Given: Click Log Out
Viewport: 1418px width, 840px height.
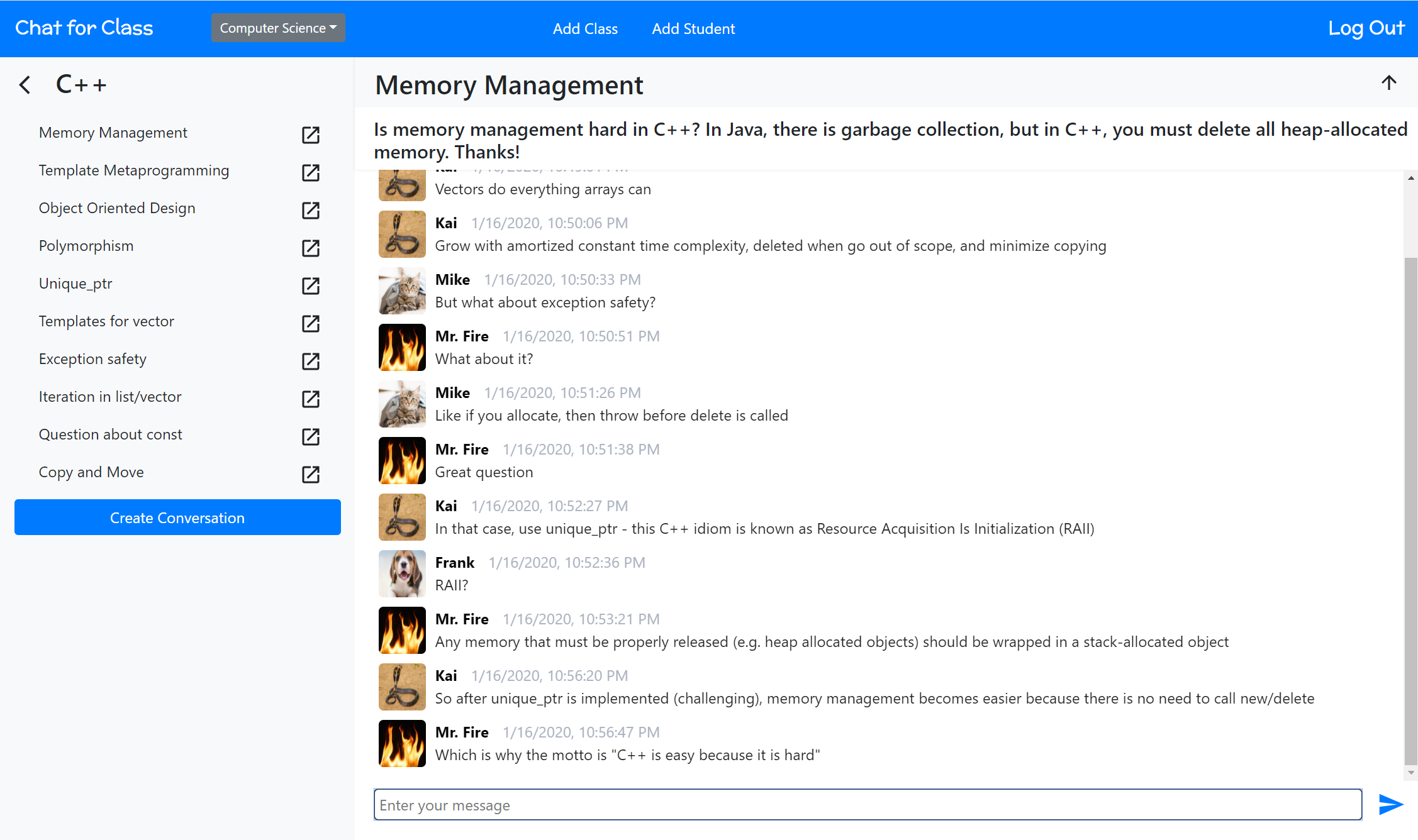Looking at the screenshot, I should pos(1366,28).
